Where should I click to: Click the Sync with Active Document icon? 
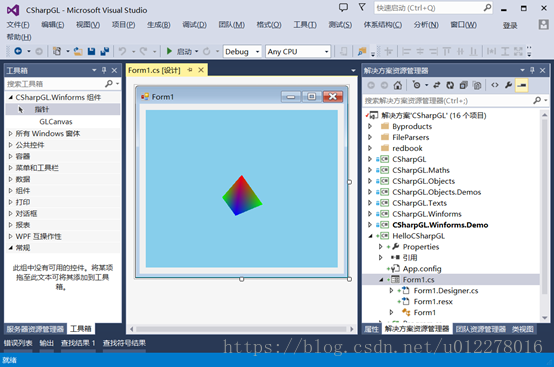coord(437,85)
